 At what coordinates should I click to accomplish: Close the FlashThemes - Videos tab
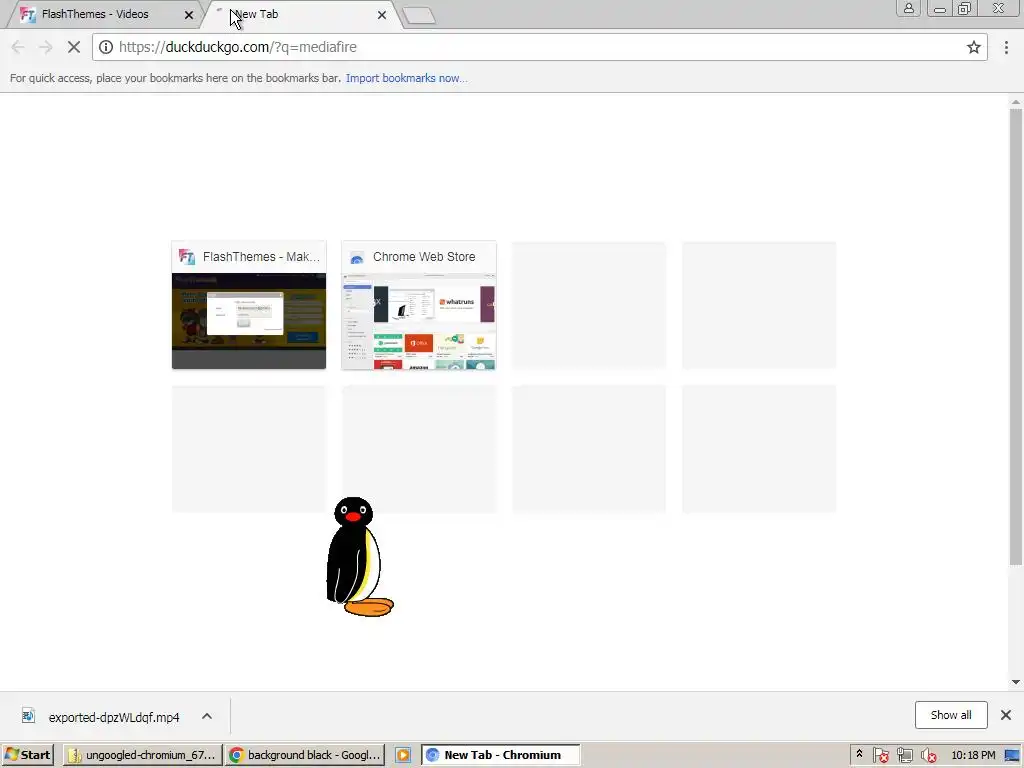[189, 14]
